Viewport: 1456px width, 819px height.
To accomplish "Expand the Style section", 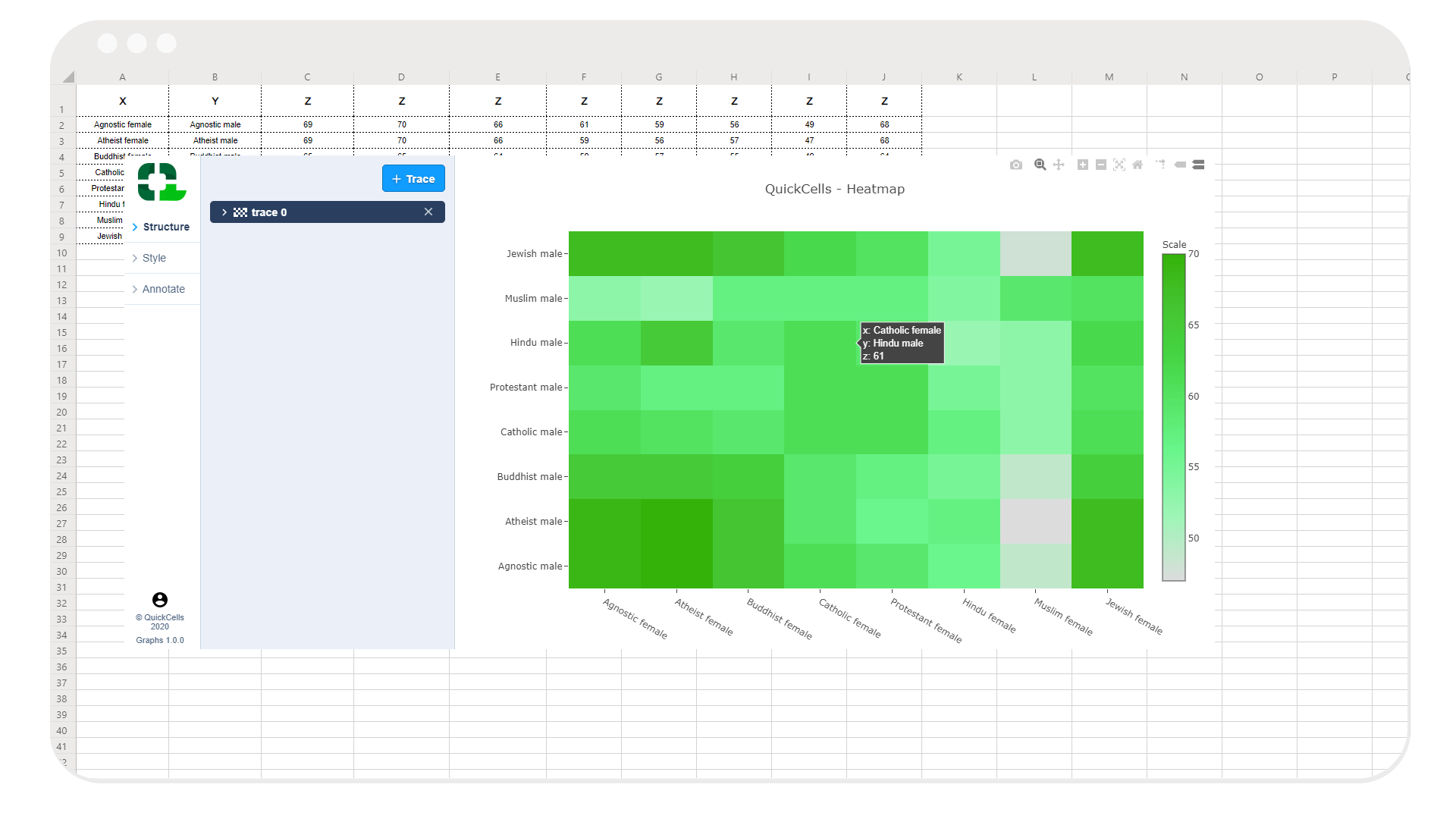I will 154,258.
